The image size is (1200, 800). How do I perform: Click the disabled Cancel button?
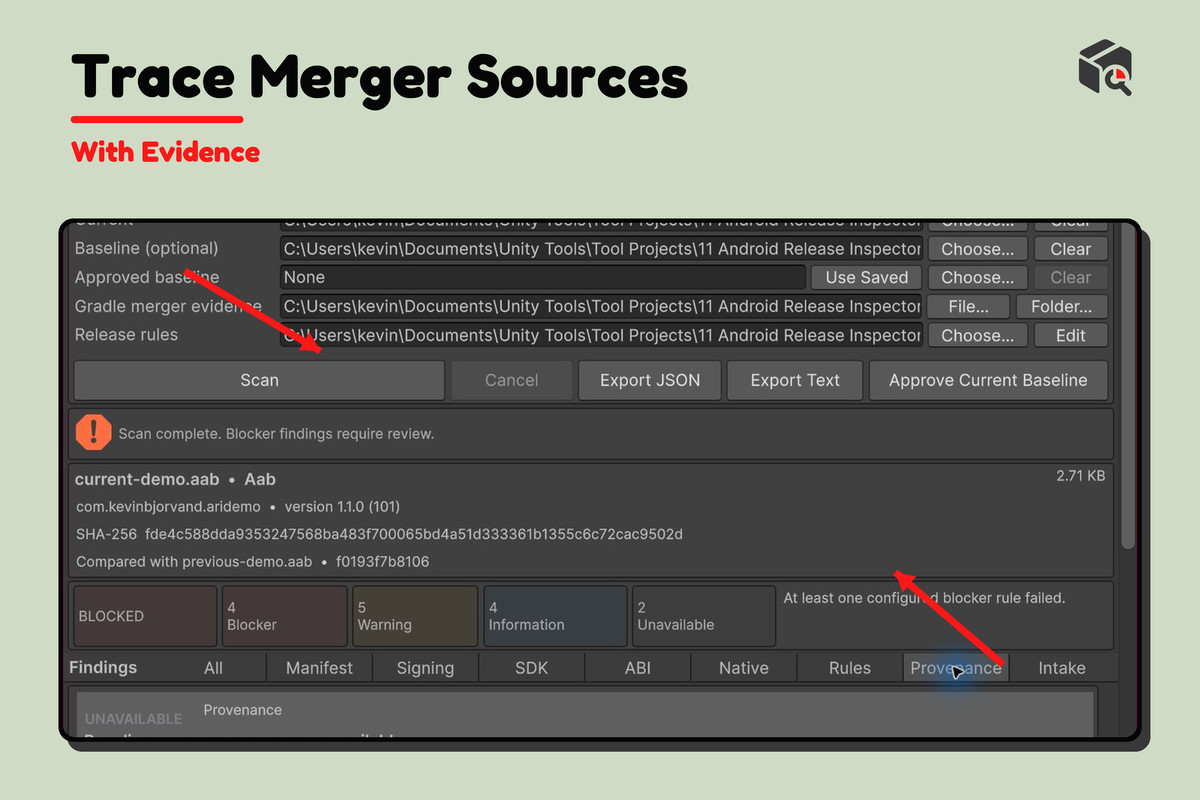point(512,380)
